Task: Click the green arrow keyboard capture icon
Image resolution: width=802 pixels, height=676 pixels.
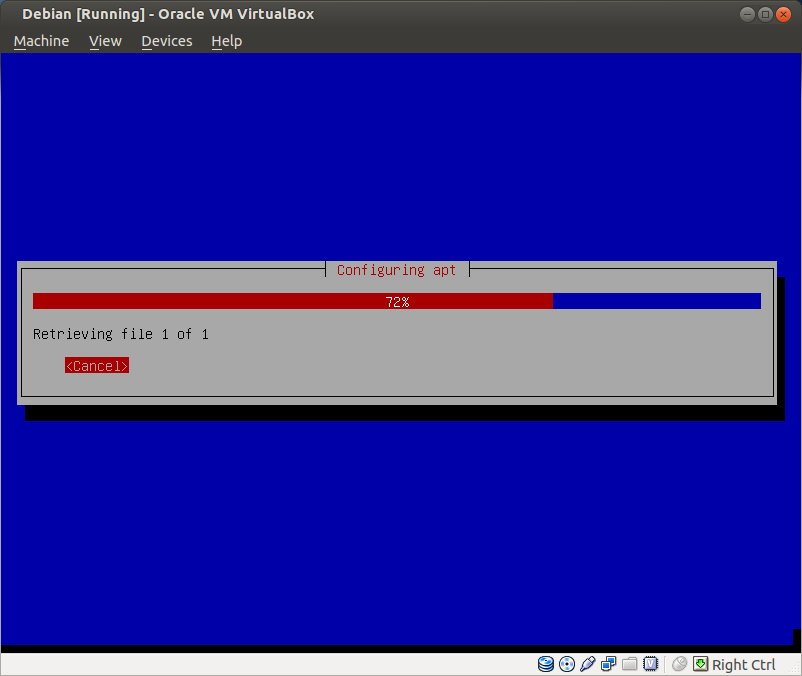Action: coord(700,664)
